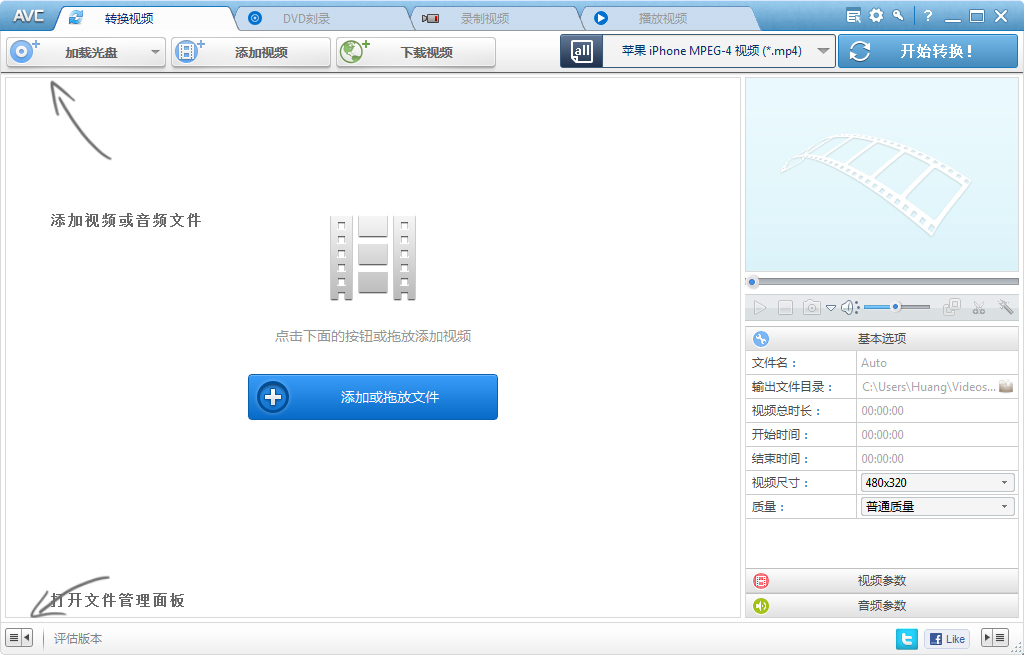Browse output folder via folder icon
Viewport: 1024px width, 655px height.
pos(1006,386)
